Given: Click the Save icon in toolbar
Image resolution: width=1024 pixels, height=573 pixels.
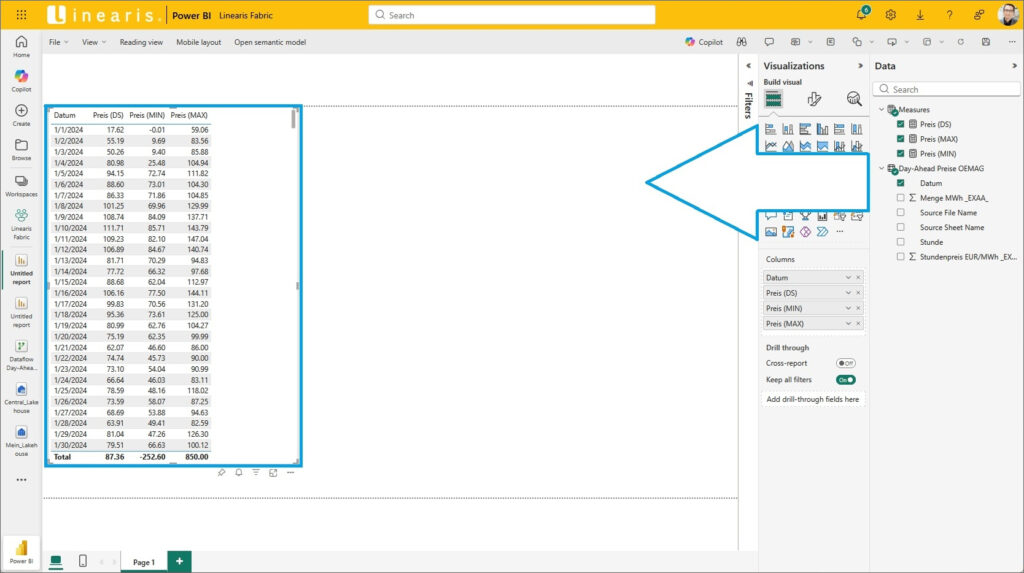Looking at the screenshot, I should (x=986, y=42).
